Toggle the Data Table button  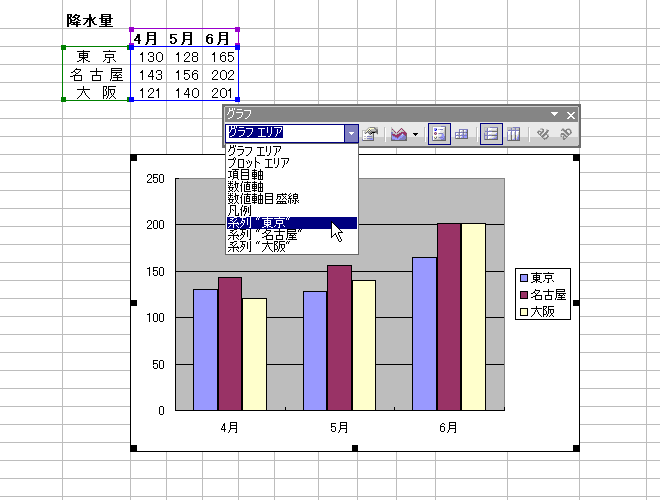point(461,134)
